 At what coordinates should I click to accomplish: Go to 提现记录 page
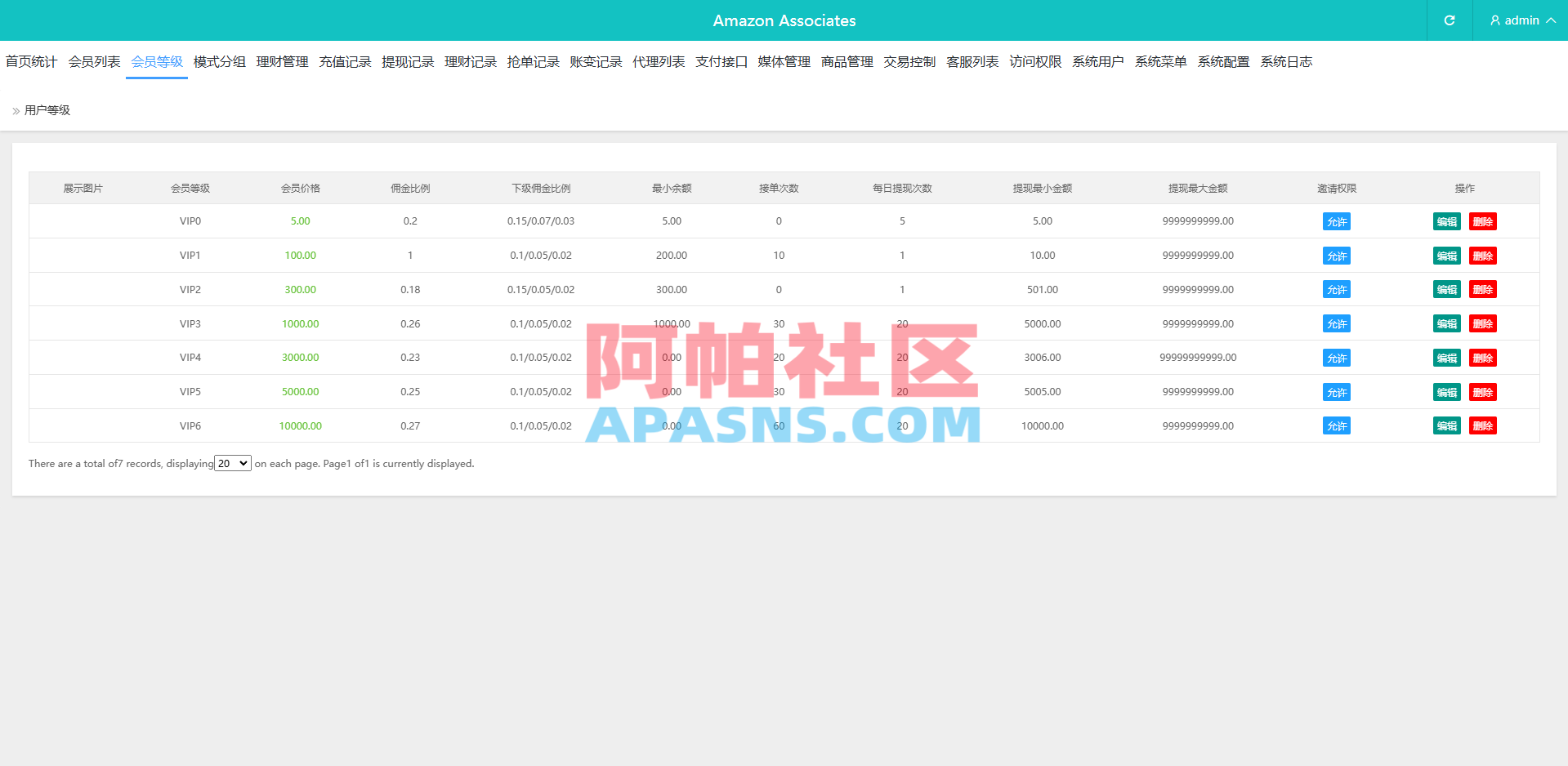pyautogui.click(x=408, y=61)
